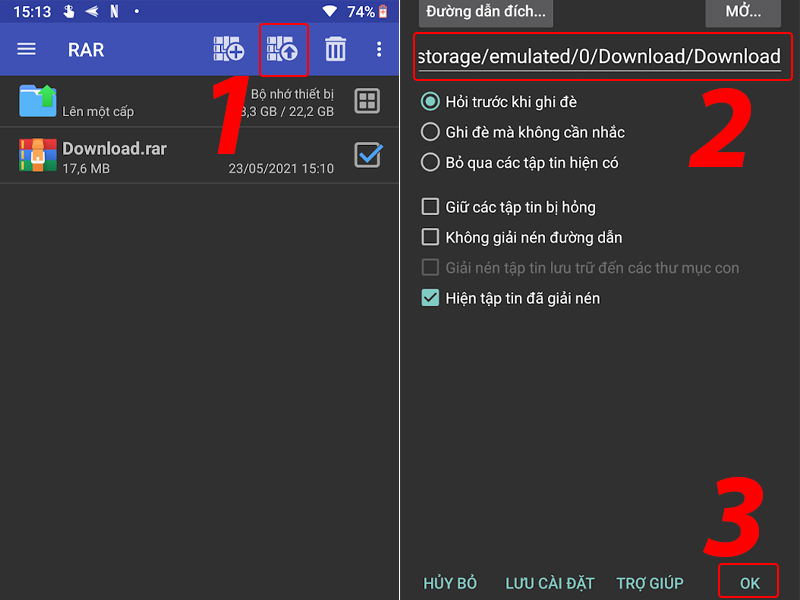Select 'Ghi đè mà không cần nhắc' option
The width and height of the screenshot is (800, 600).
pos(430,131)
